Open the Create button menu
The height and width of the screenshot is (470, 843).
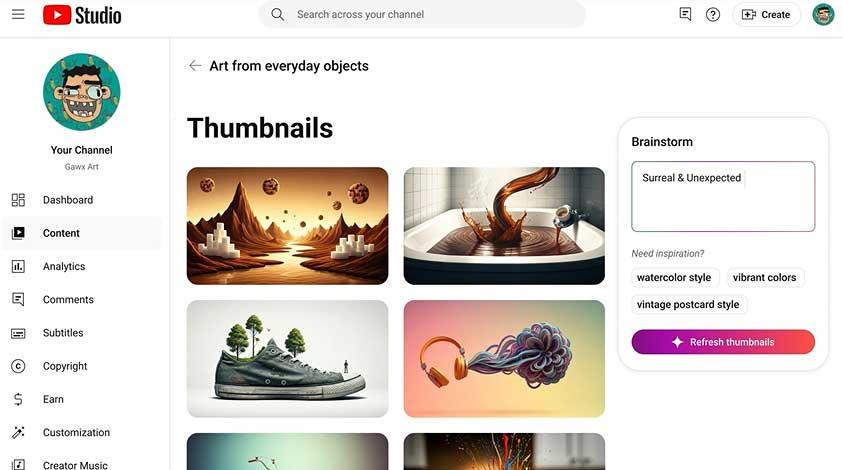(x=766, y=15)
